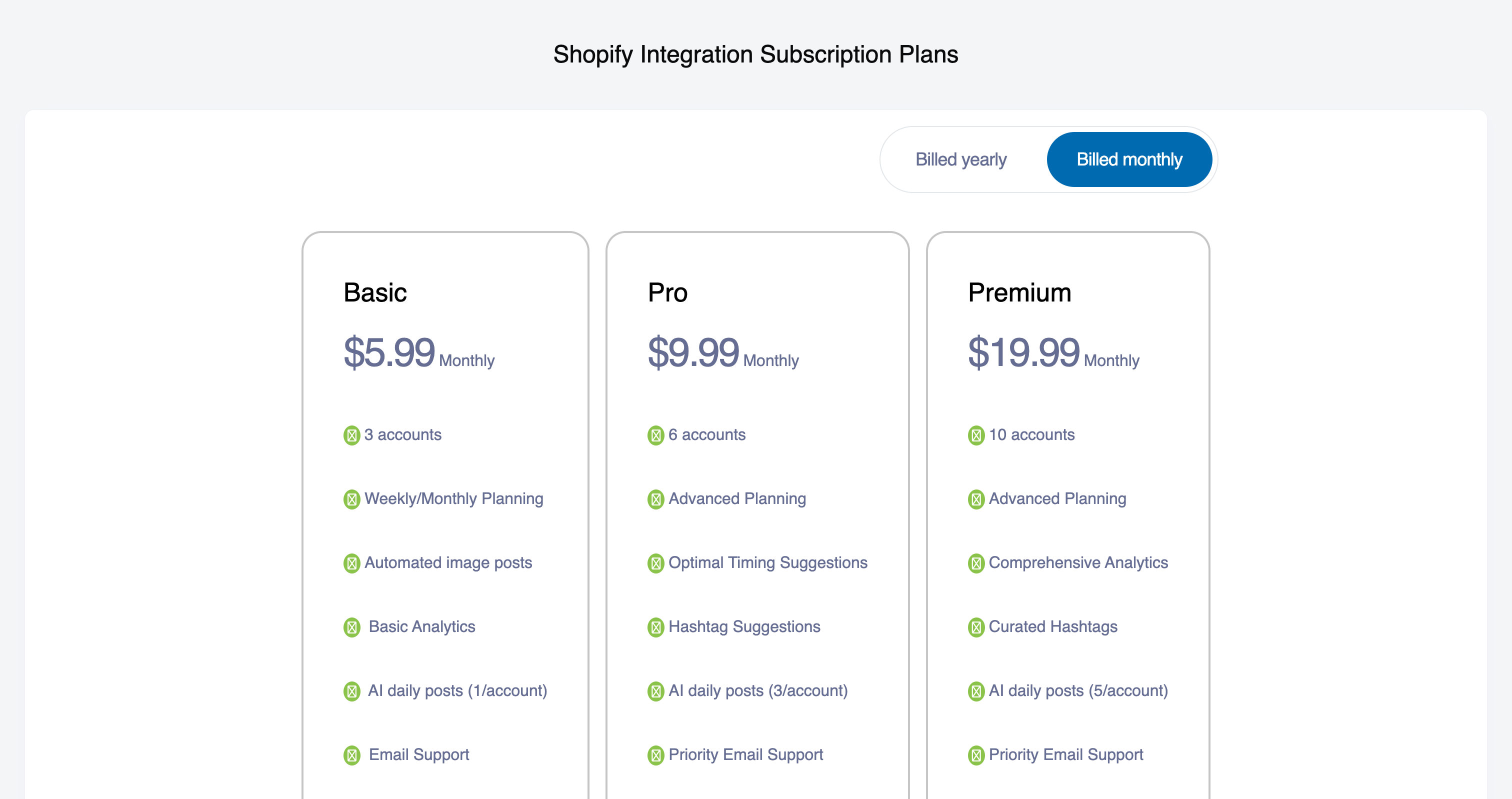
Task: Click the $19.99 price
Action: click(1023, 353)
